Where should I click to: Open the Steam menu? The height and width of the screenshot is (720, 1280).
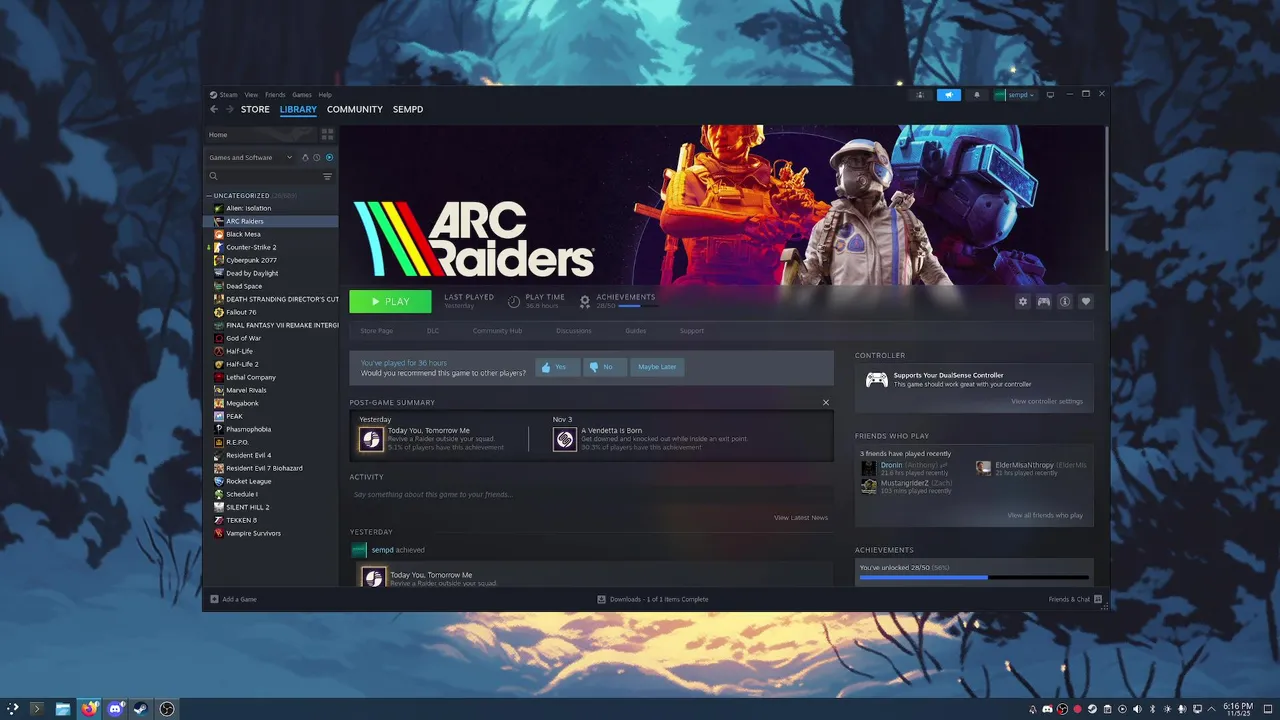[x=224, y=95]
